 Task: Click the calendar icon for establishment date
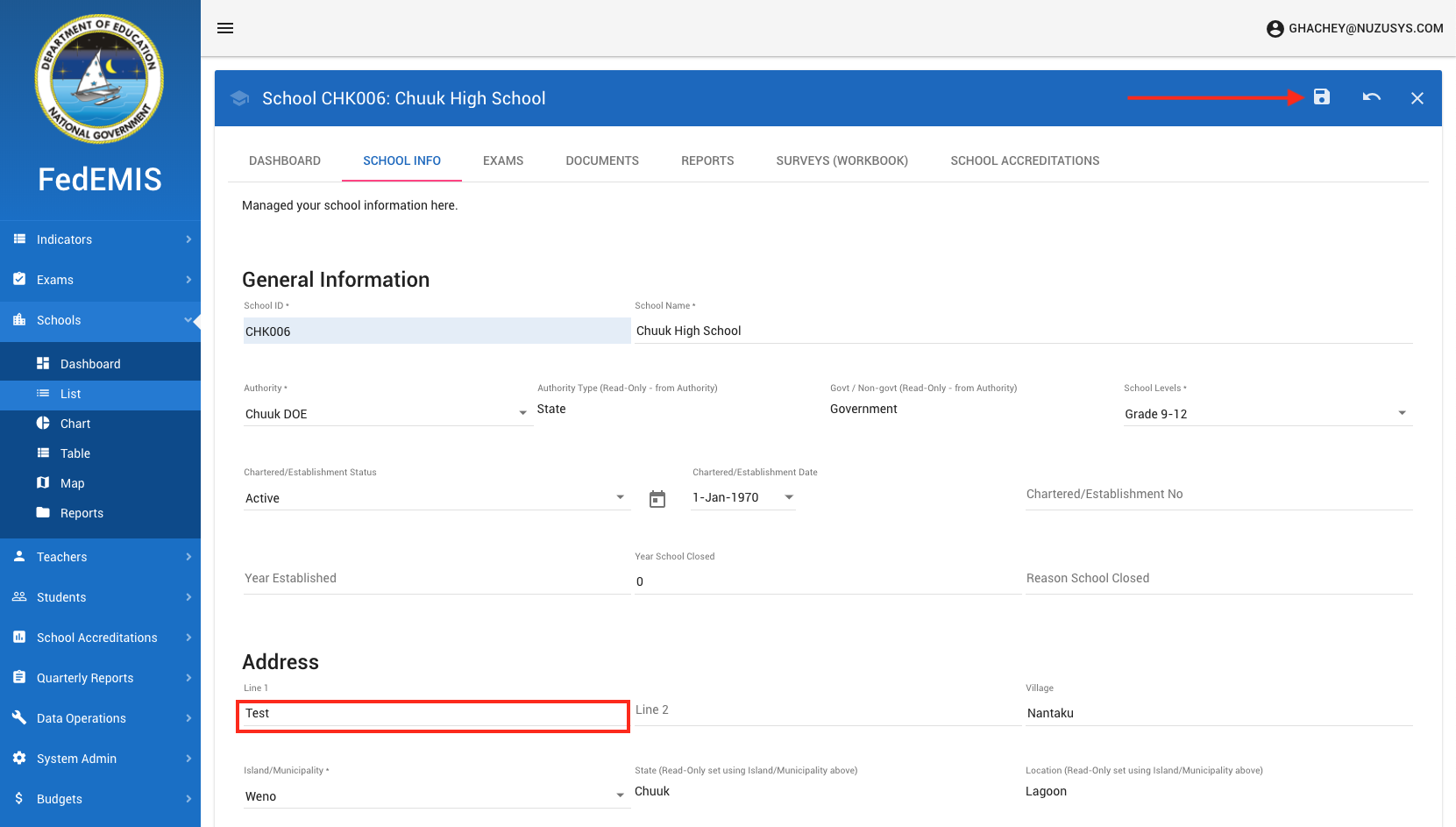point(657,499)
